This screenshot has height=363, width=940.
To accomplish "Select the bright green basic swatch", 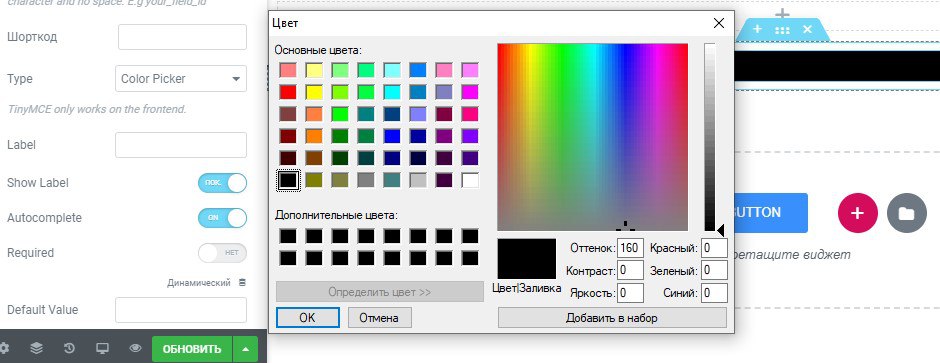I will coord(341,114).
